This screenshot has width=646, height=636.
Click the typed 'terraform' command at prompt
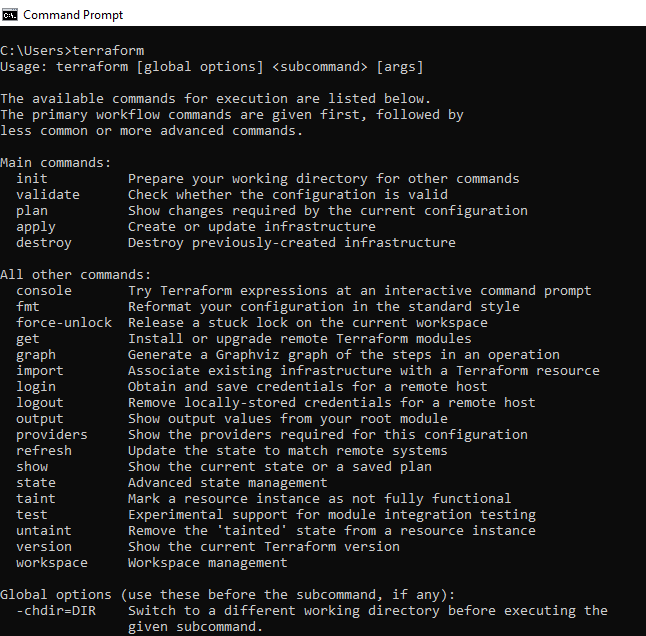[108, 51]
